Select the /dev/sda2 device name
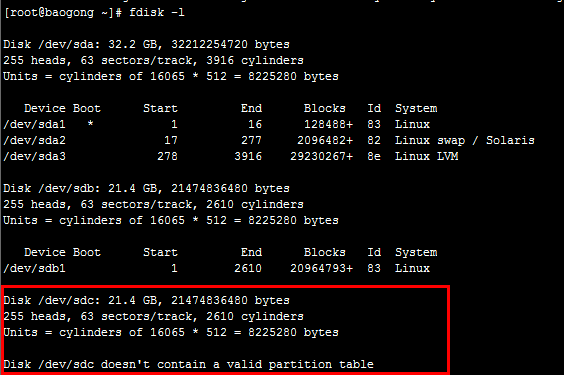The width and height of the screenshot is (564, 375). pyautogui.click(x=34, y=140)
